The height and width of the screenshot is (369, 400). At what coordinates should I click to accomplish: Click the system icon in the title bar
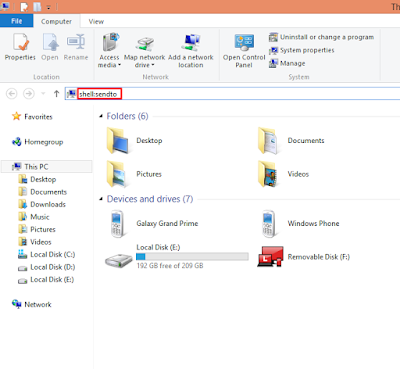click(5, 6)
